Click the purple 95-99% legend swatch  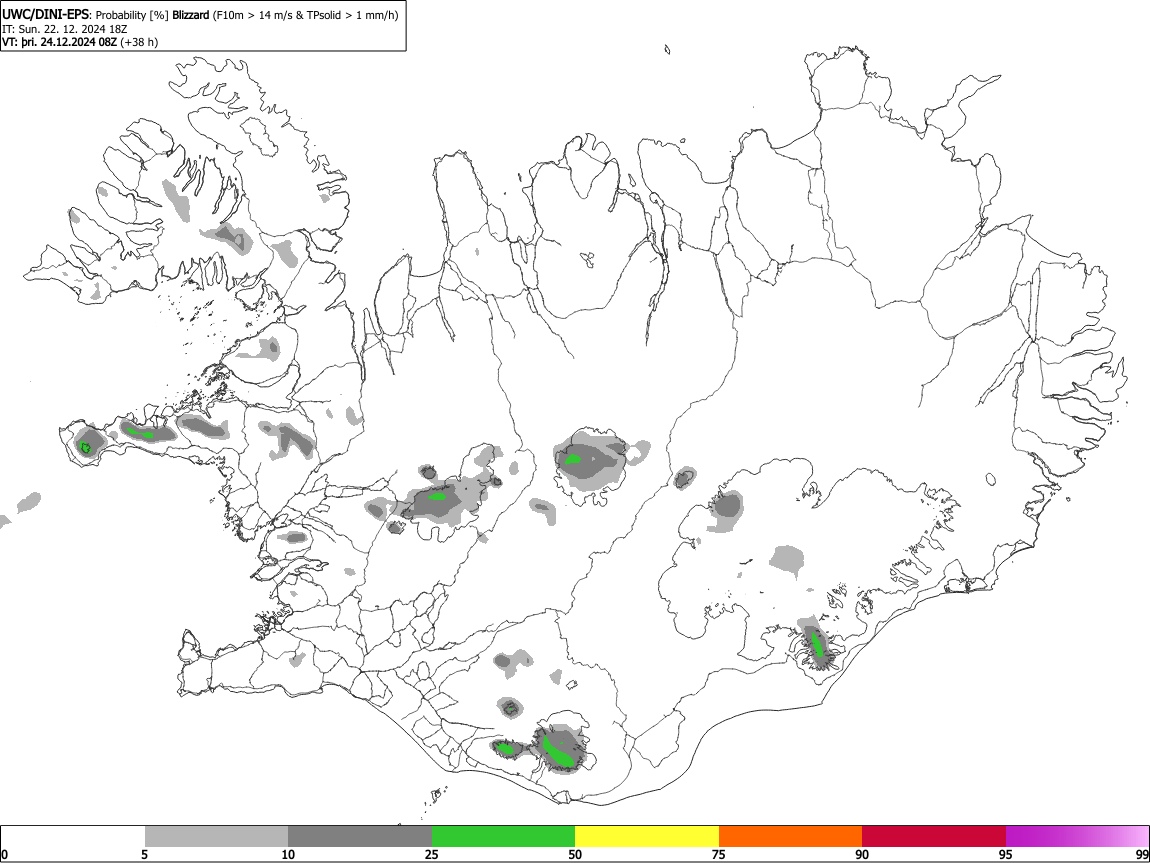pyautogui.click(x=1077, y=837)
